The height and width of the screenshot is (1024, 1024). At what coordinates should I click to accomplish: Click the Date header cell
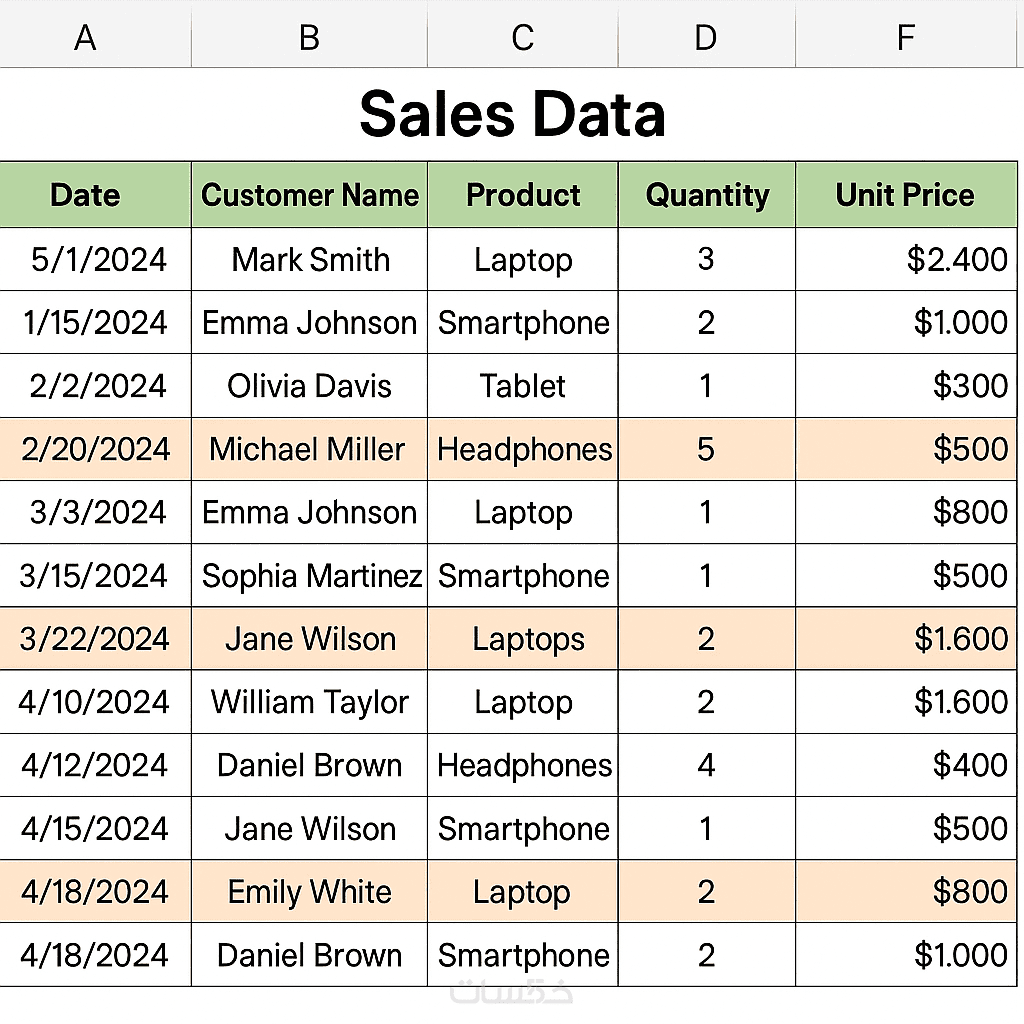86,195
